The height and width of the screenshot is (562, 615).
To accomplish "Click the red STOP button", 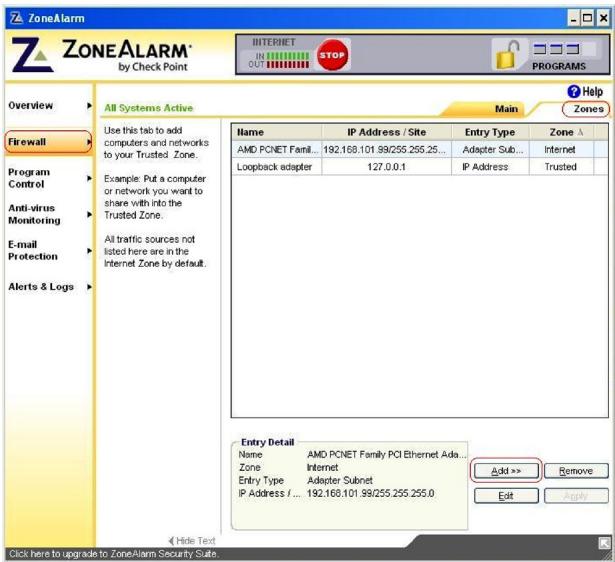I will pyautogui.click(x=332, y=55).
